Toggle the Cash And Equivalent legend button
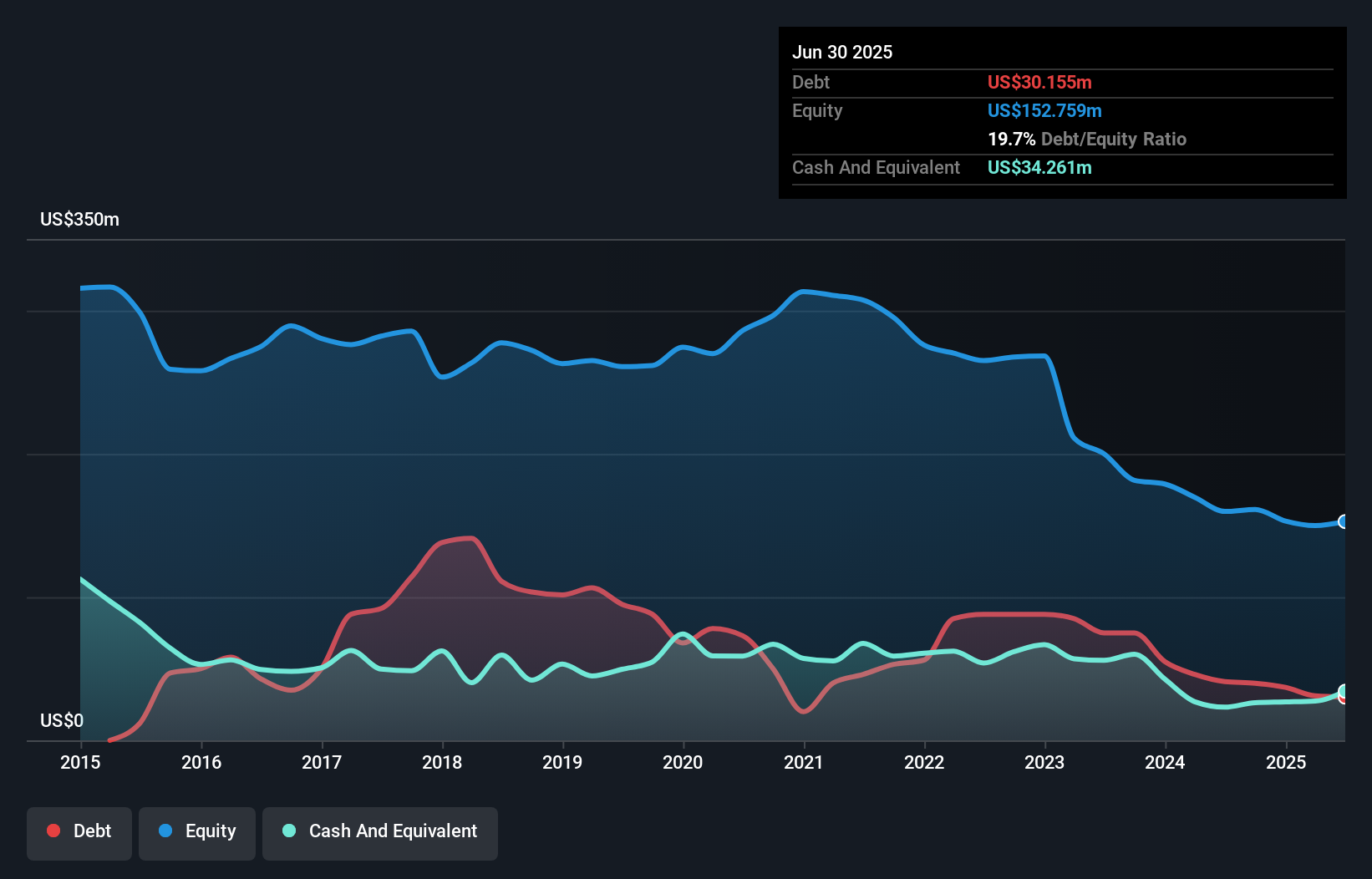1372x879 pixels. tap(380, 833)
